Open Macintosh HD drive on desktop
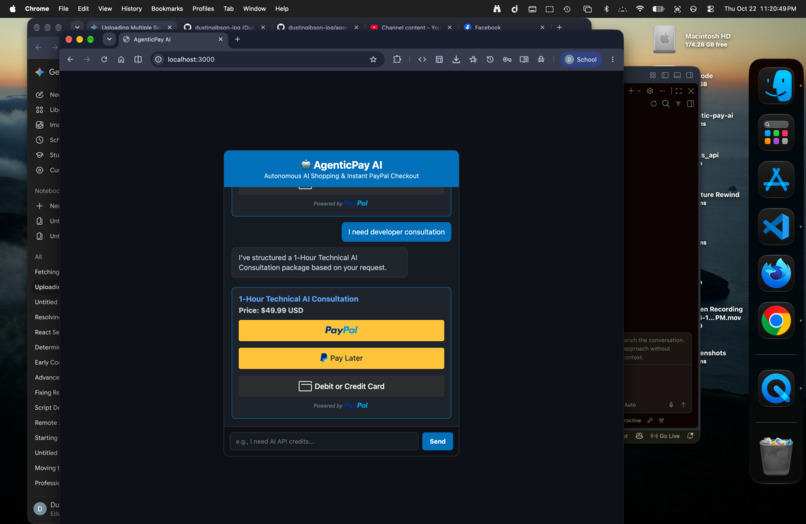Screen dimensions: 806x524 (664, 39)
